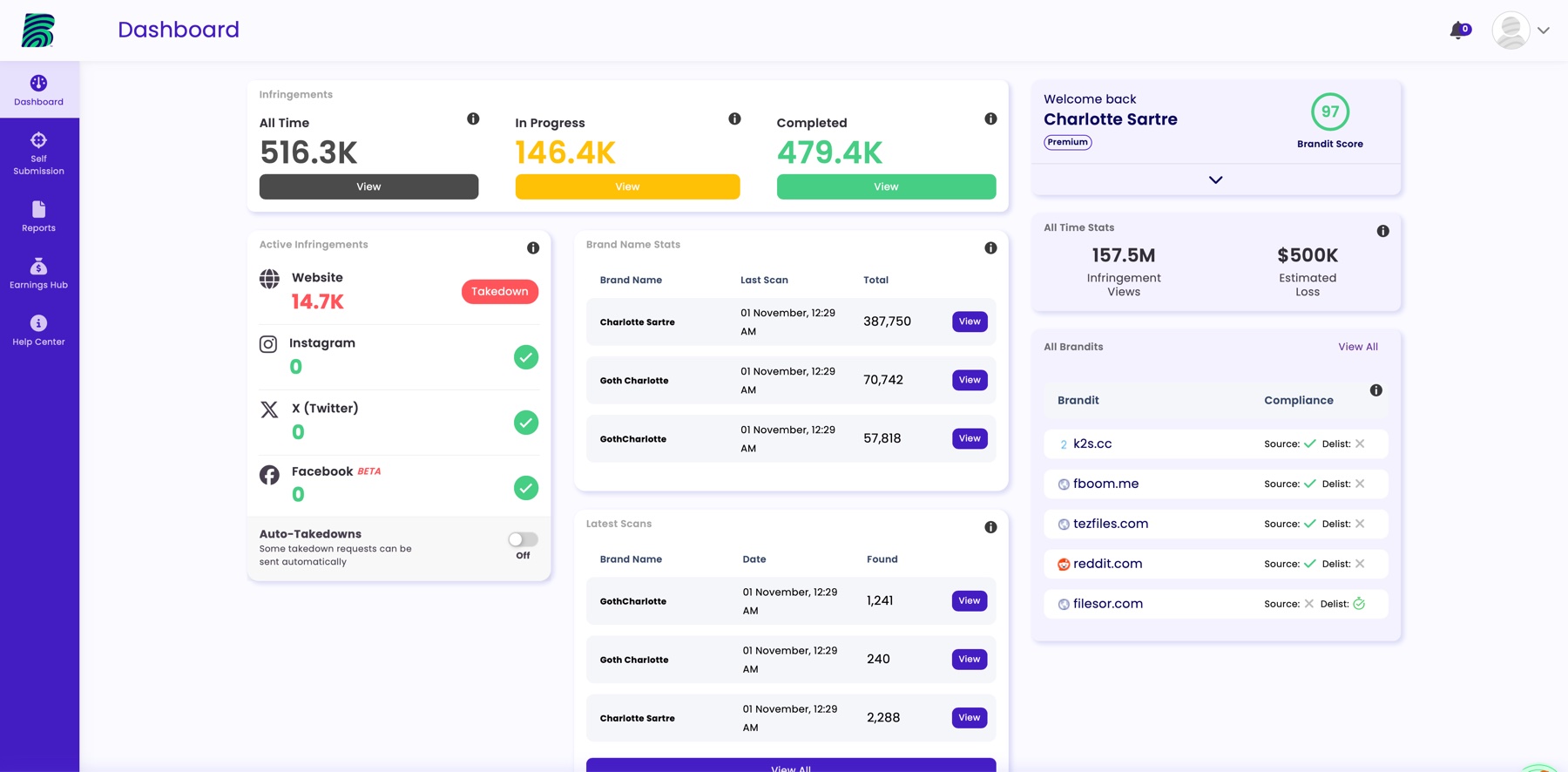Click the Compliance info icon
1568x772 pixels.
1376,390
